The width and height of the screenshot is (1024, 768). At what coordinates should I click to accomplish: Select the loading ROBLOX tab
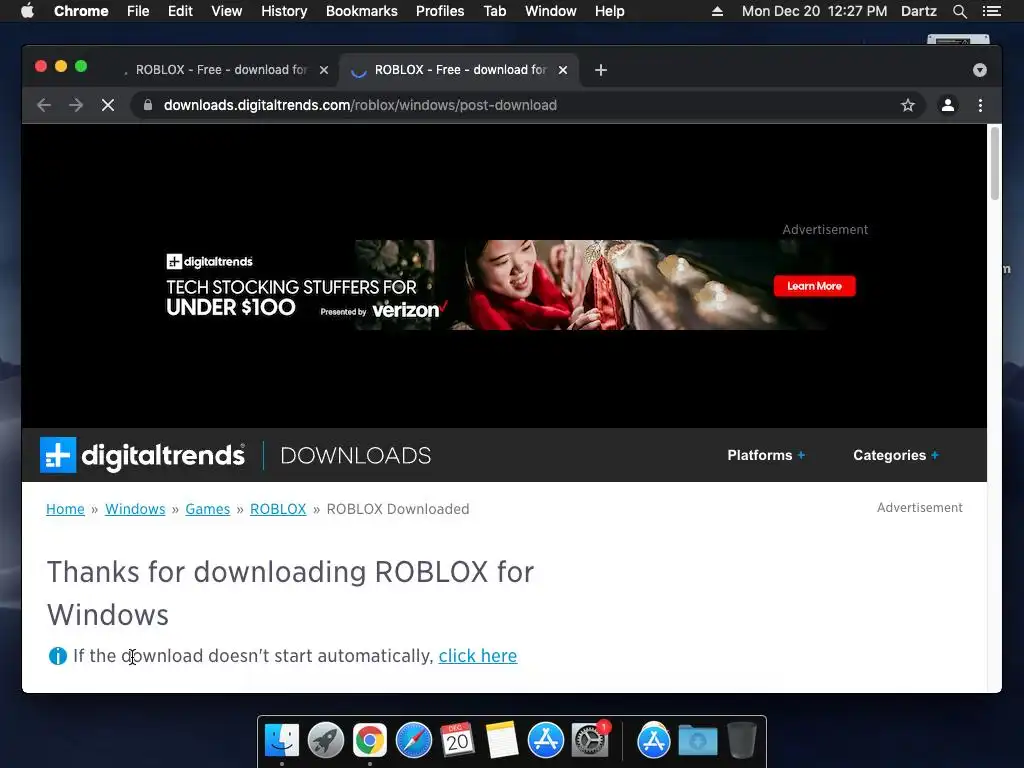pos(458,70)
